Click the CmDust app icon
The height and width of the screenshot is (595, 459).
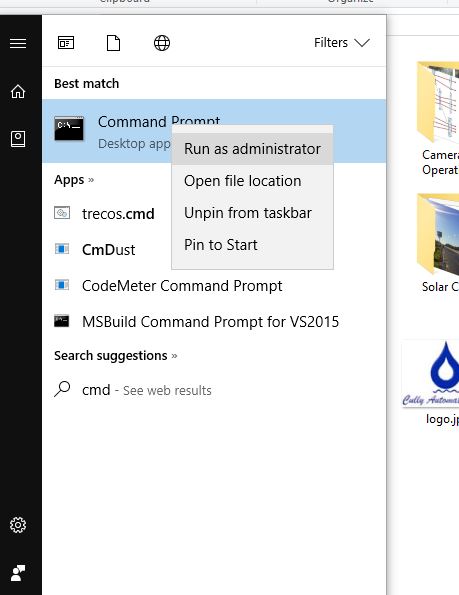(x=62, y=249)
